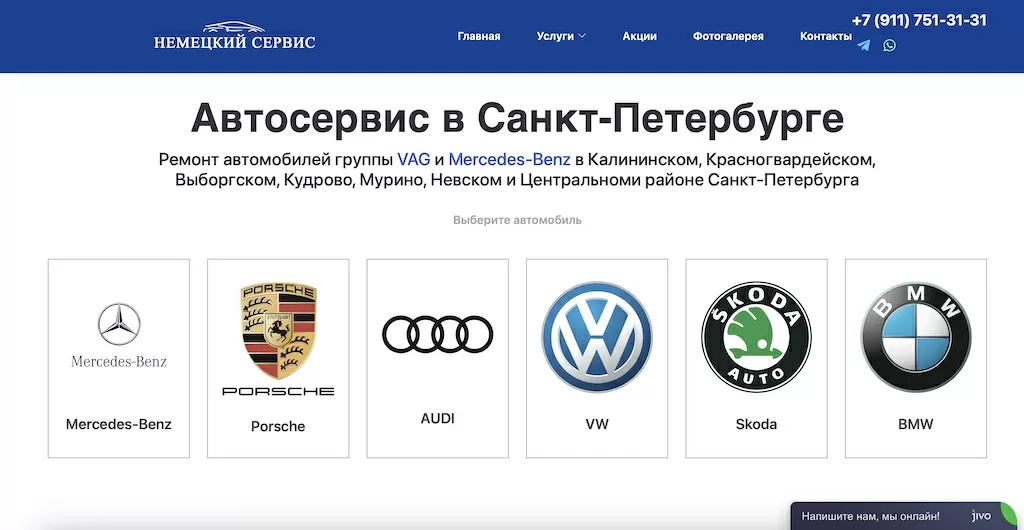Open the Контакты page

pos(825,36)
